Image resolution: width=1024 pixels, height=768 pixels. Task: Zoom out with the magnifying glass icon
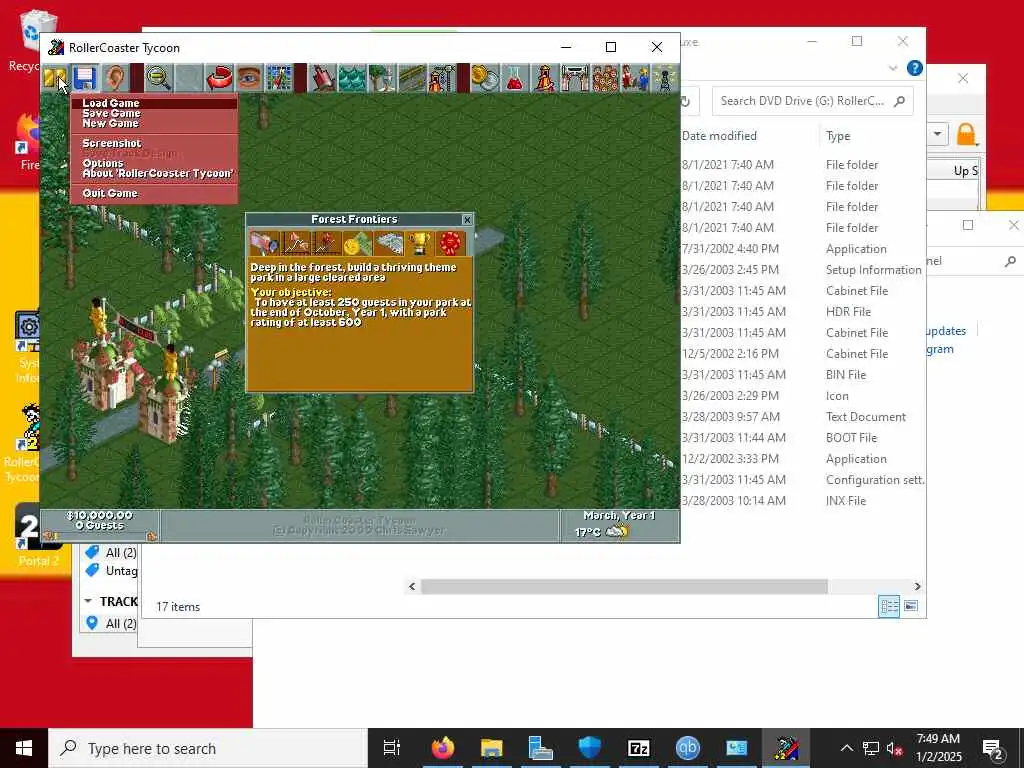(x=158, y=78)
